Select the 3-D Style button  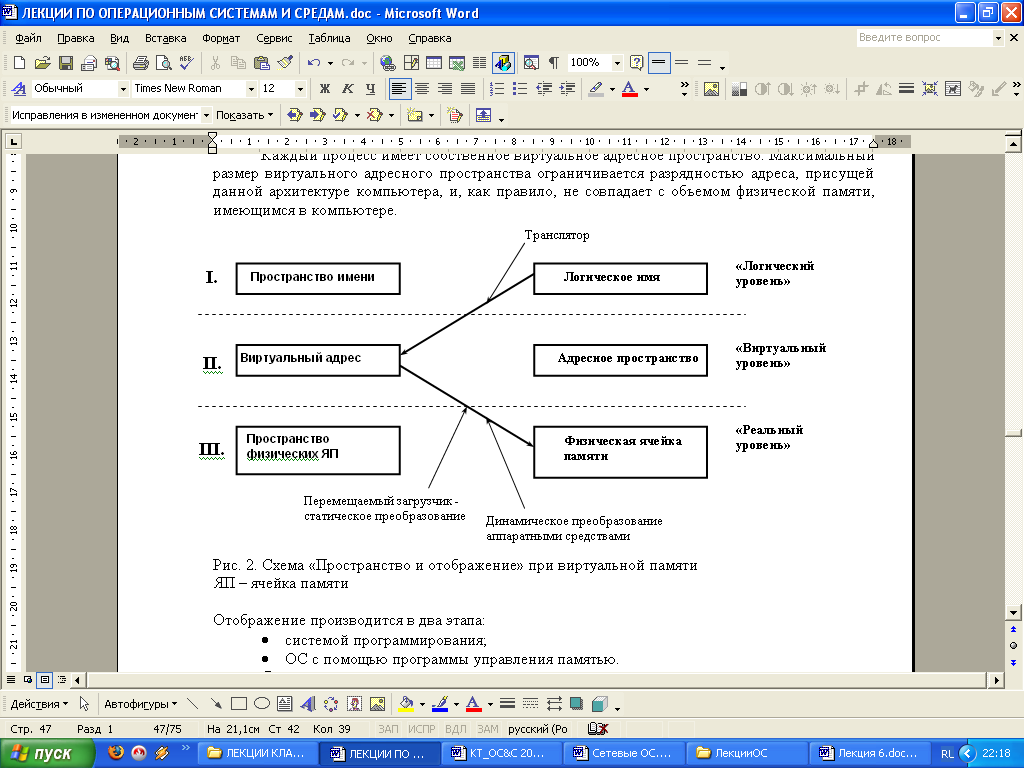click(600, 704)
